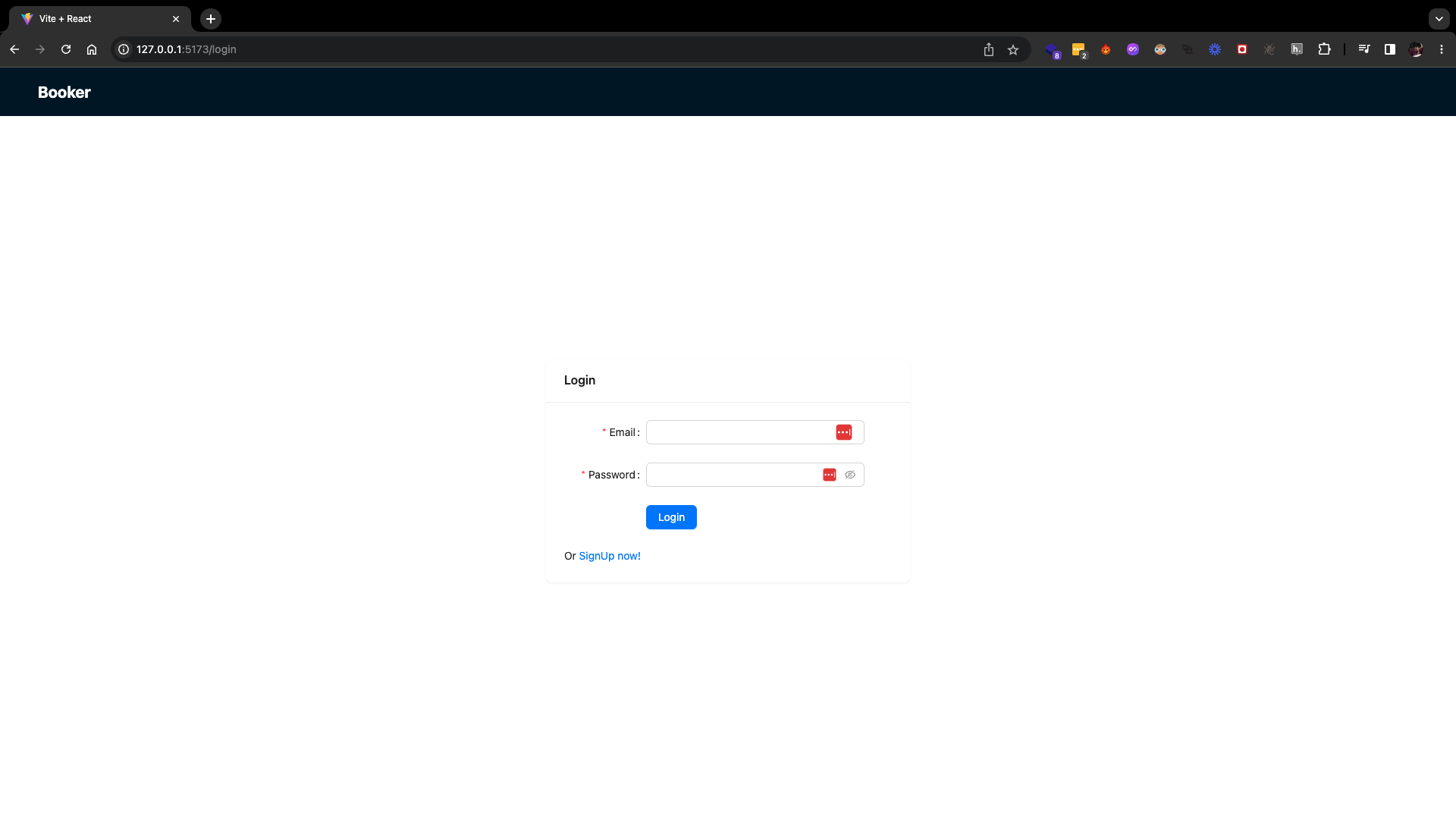Click the password manager icon in Email field

[843, 432]
